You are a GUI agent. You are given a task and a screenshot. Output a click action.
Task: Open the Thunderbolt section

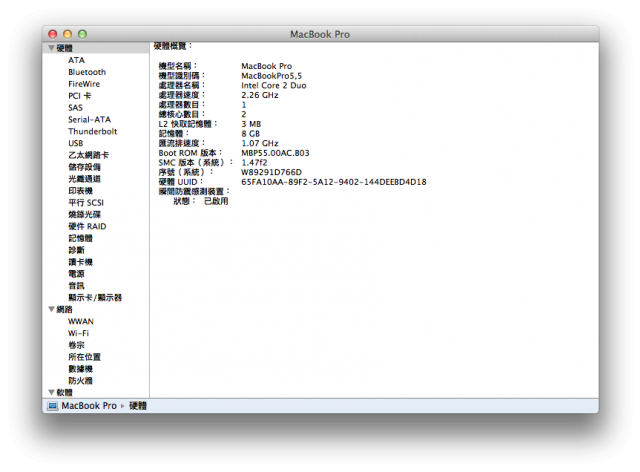pos(93,131)
